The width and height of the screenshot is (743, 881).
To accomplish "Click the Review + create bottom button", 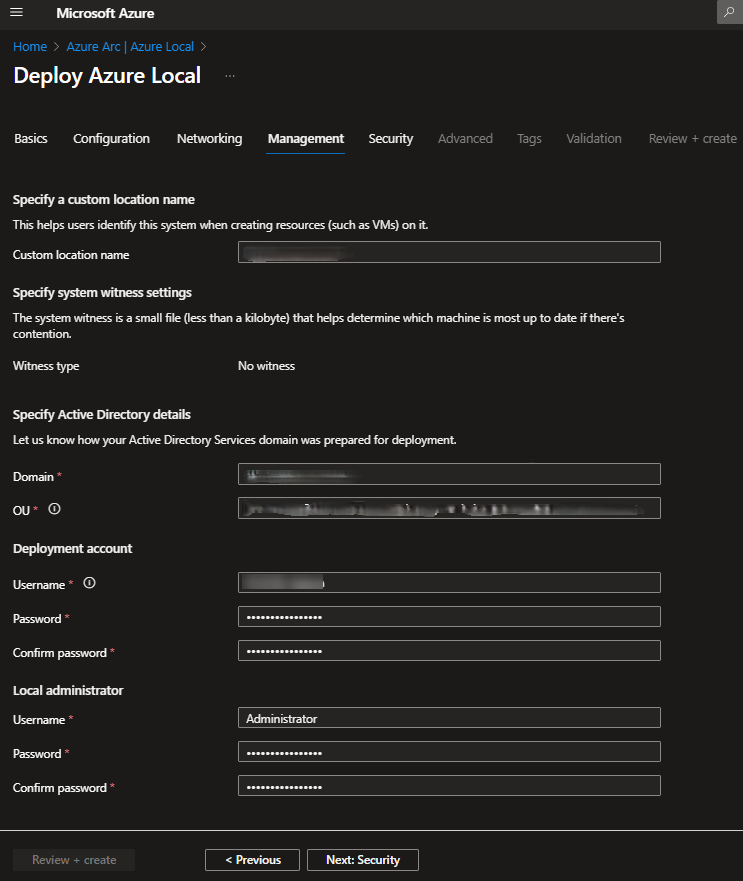I will click(74, 860).
